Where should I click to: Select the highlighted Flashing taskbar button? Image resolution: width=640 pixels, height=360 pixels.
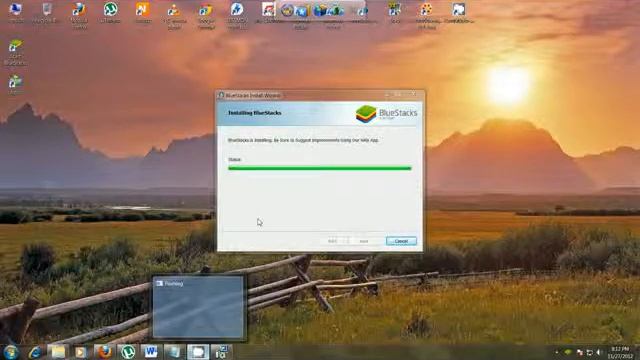pos(198,352)
